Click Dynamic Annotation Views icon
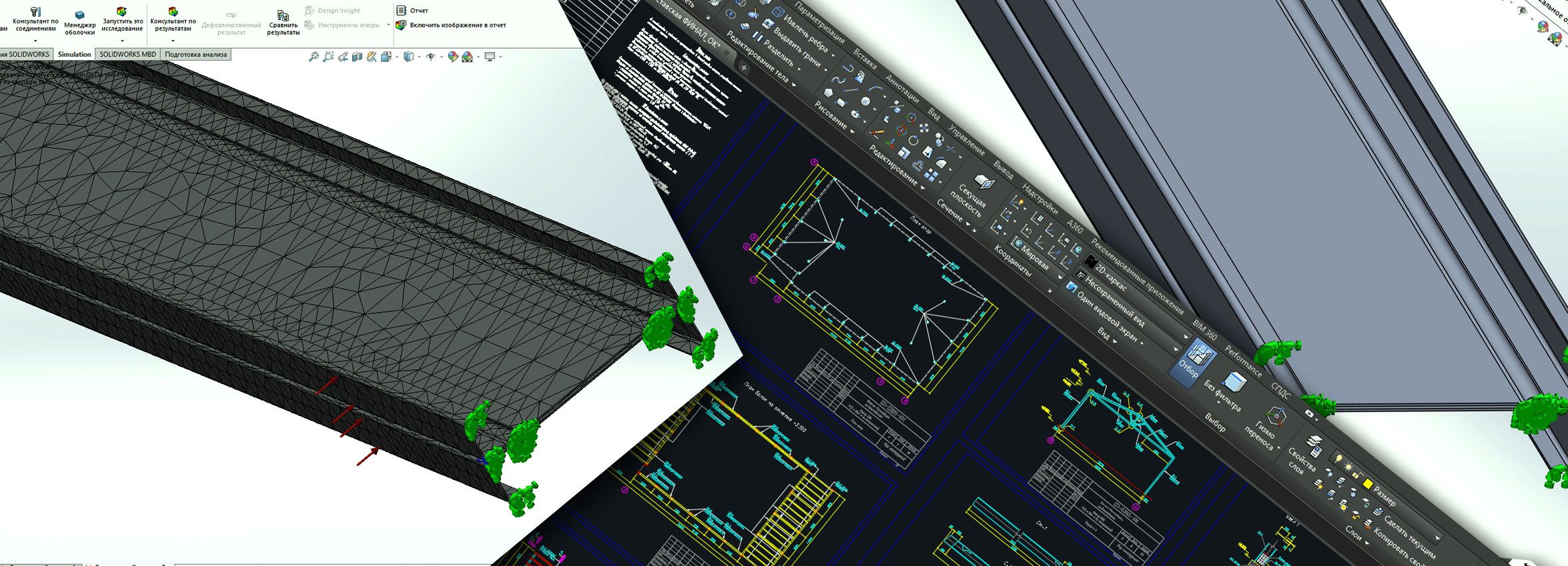This screenshot has height=566, width=1568. 372,57
